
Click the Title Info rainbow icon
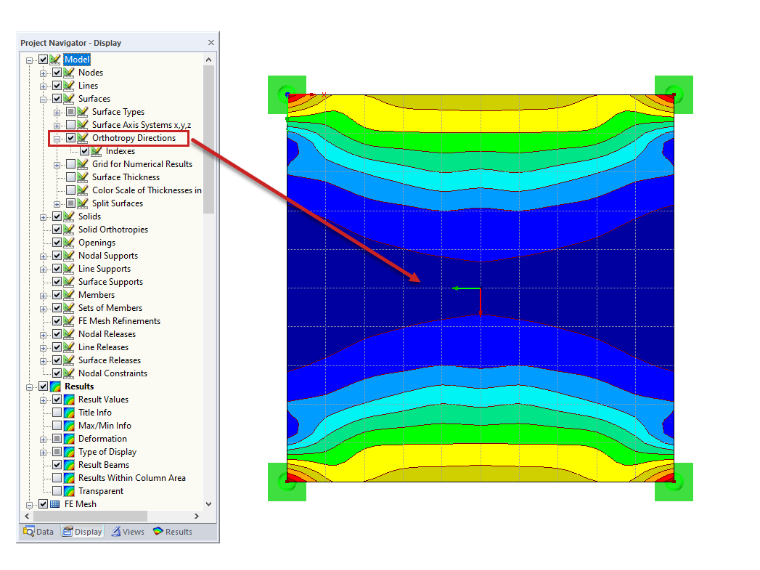[x=69, y=413]
